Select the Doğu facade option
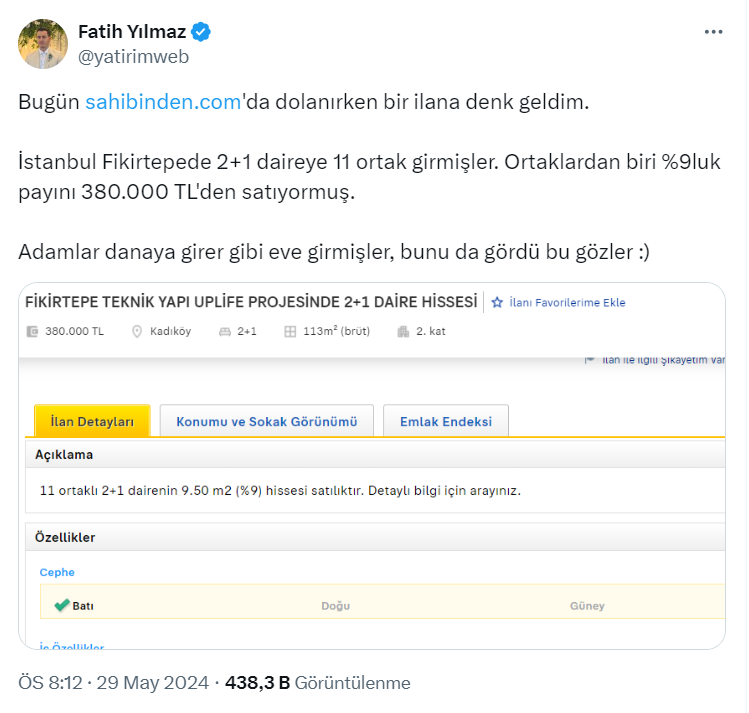This screenshot has width=749, height=713. click(x=335, y=606)
